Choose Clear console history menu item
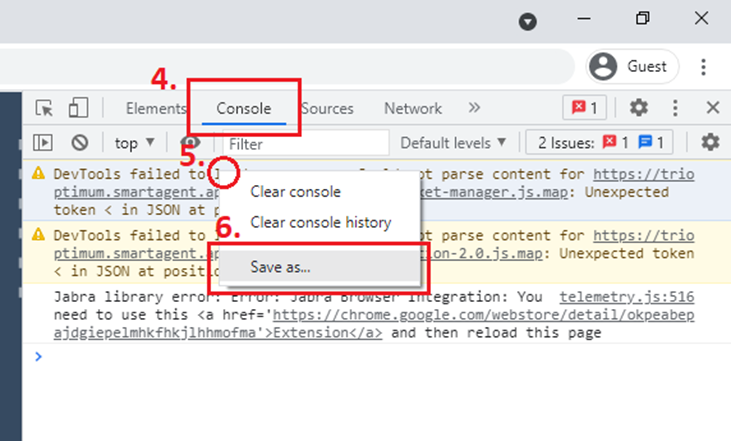The width and height of the screenshot is (731, 441). point(320,222)
